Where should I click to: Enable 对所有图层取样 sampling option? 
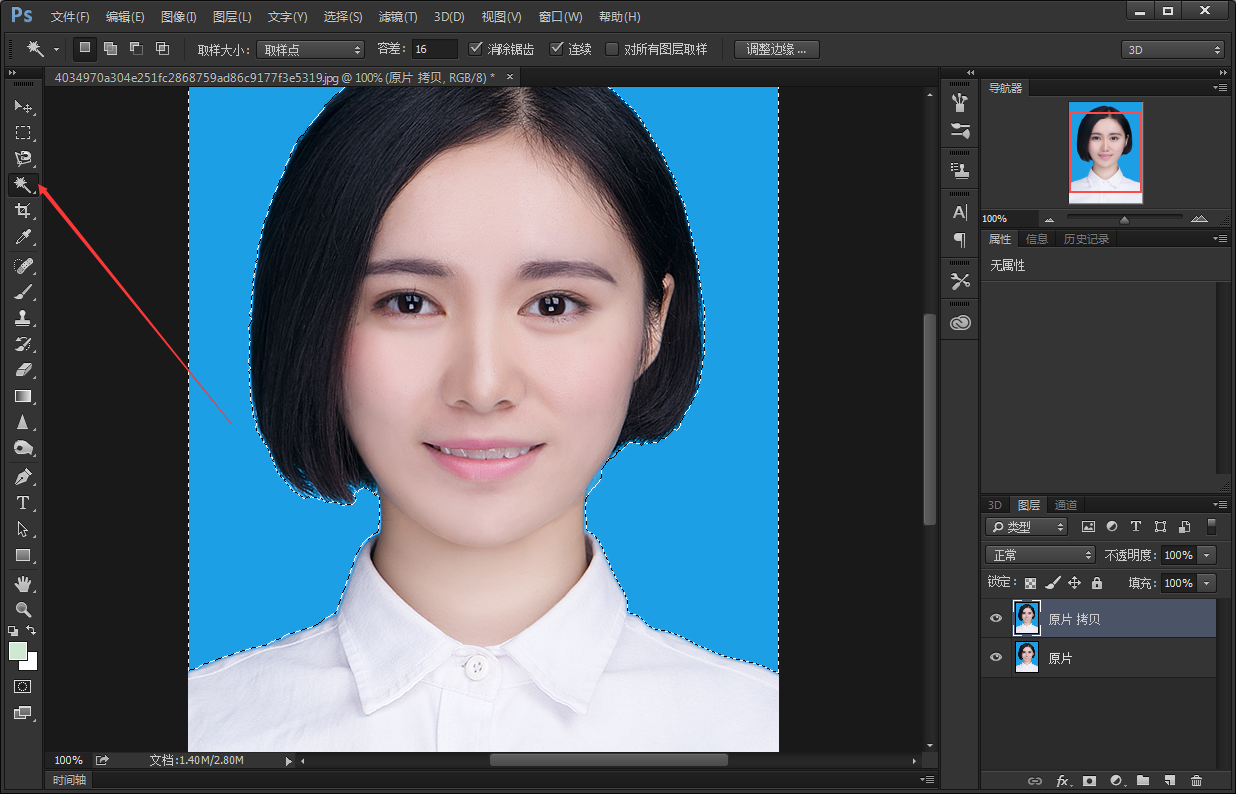click(x=612, y=48)
